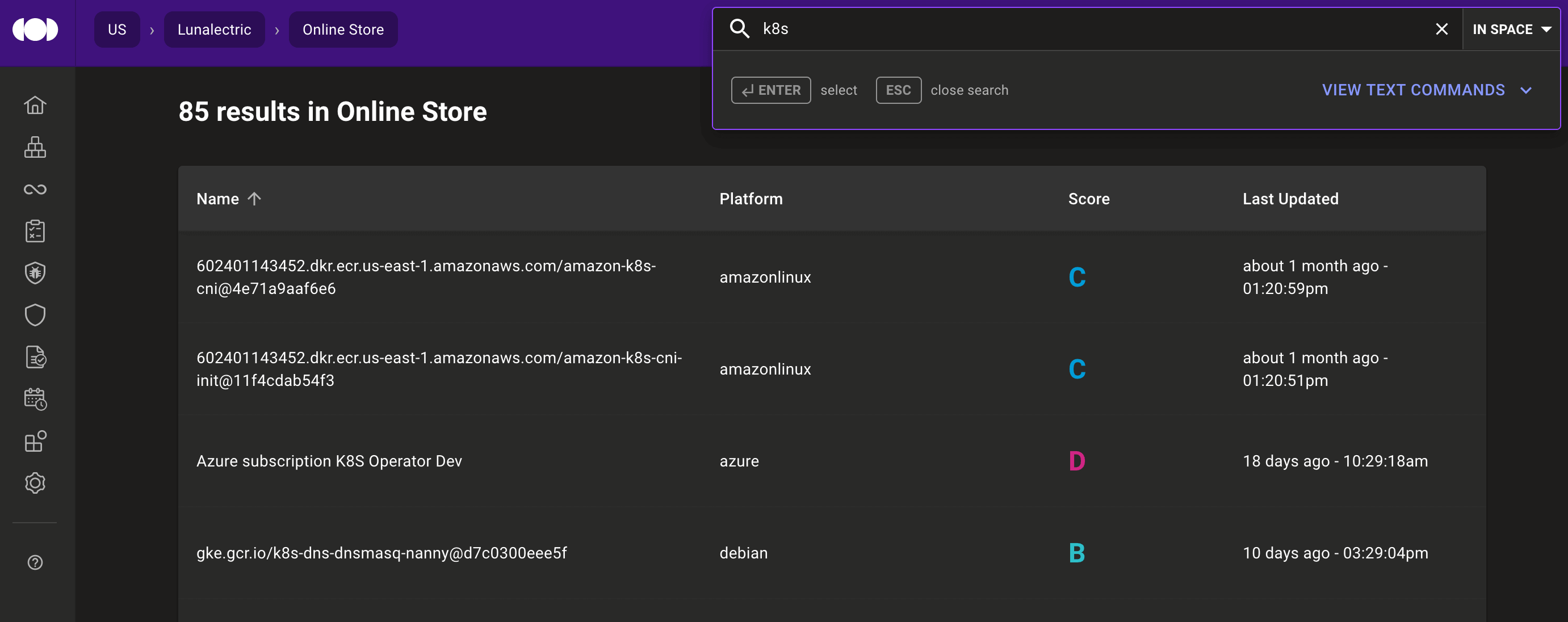
Task: Clear the search with X button
Action: (x=1441, y=29)
